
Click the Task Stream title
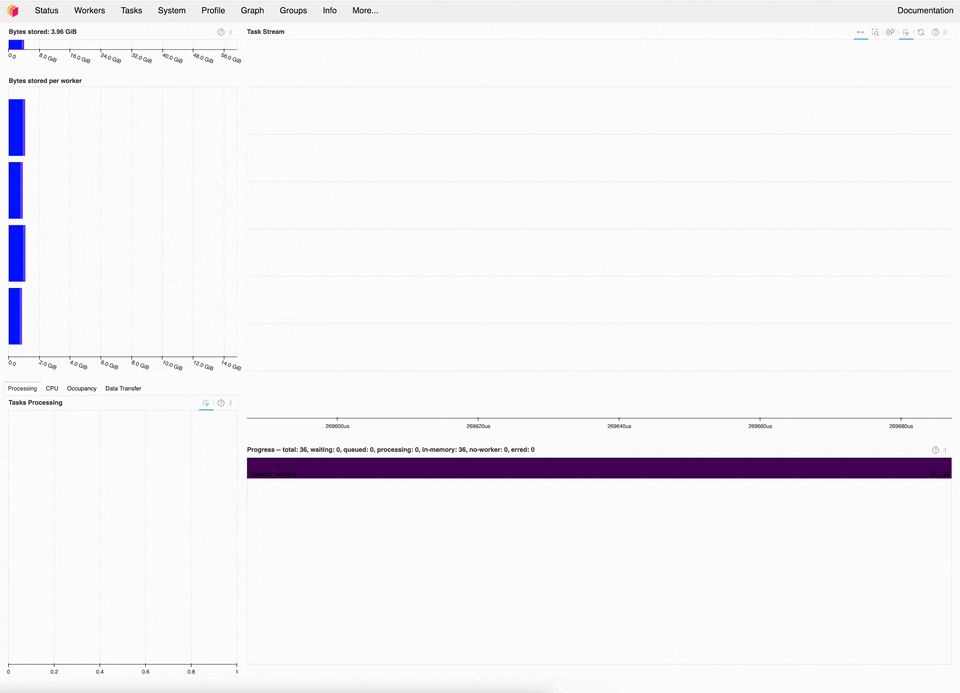click(x=265, y=32)
